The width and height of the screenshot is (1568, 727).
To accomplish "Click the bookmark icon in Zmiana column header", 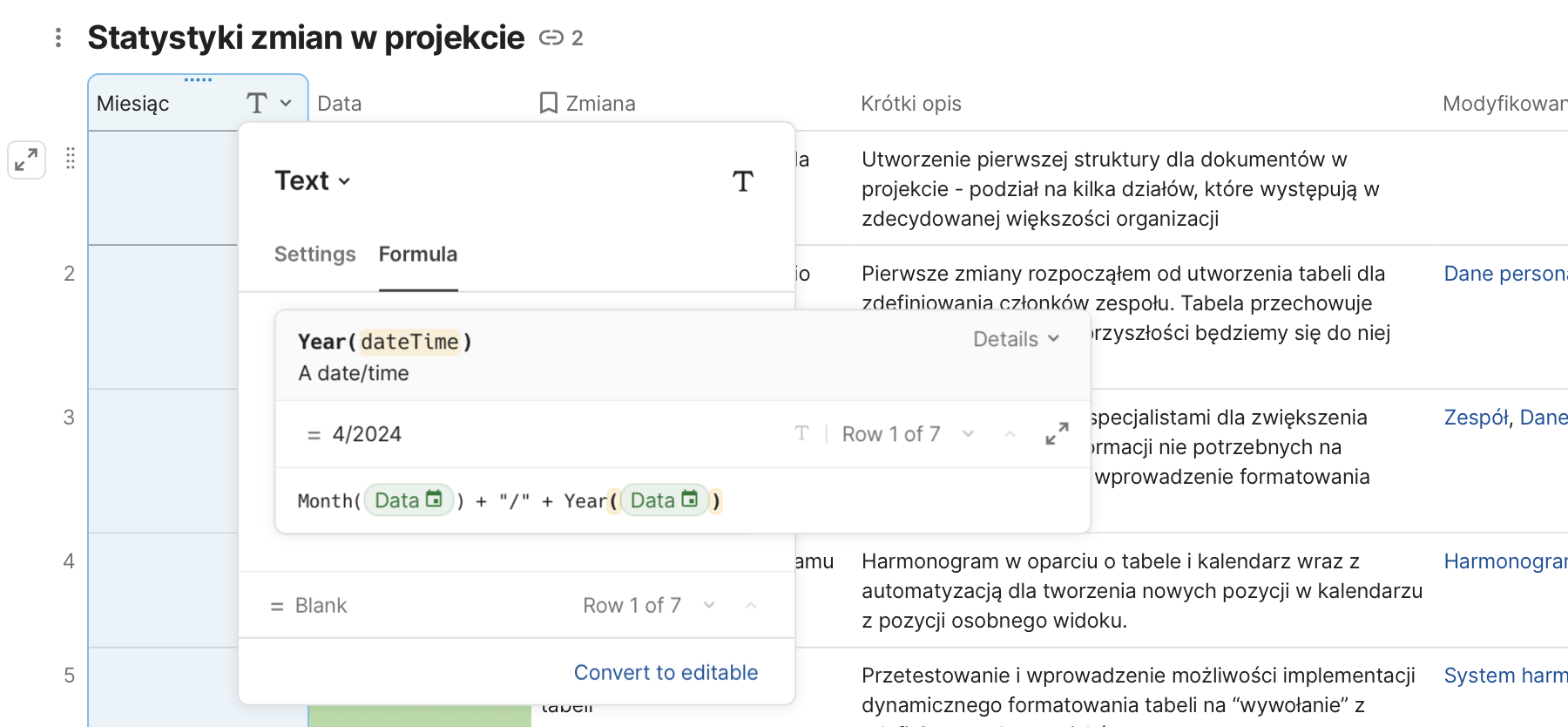I will coord(548,104).
